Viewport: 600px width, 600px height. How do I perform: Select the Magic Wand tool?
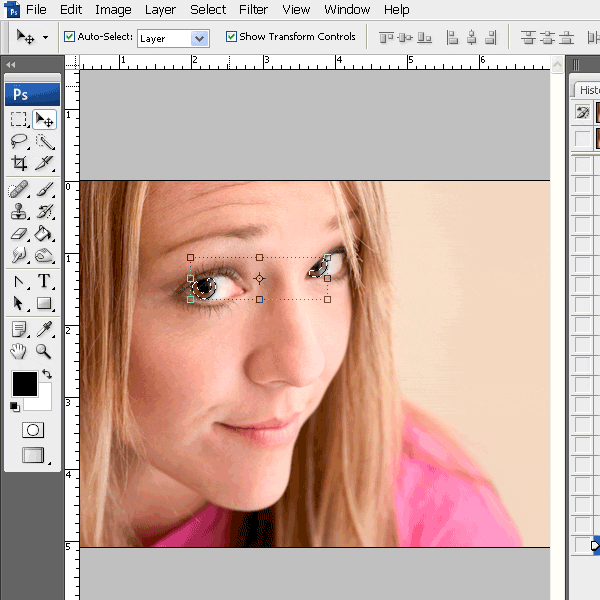point(44,142)
